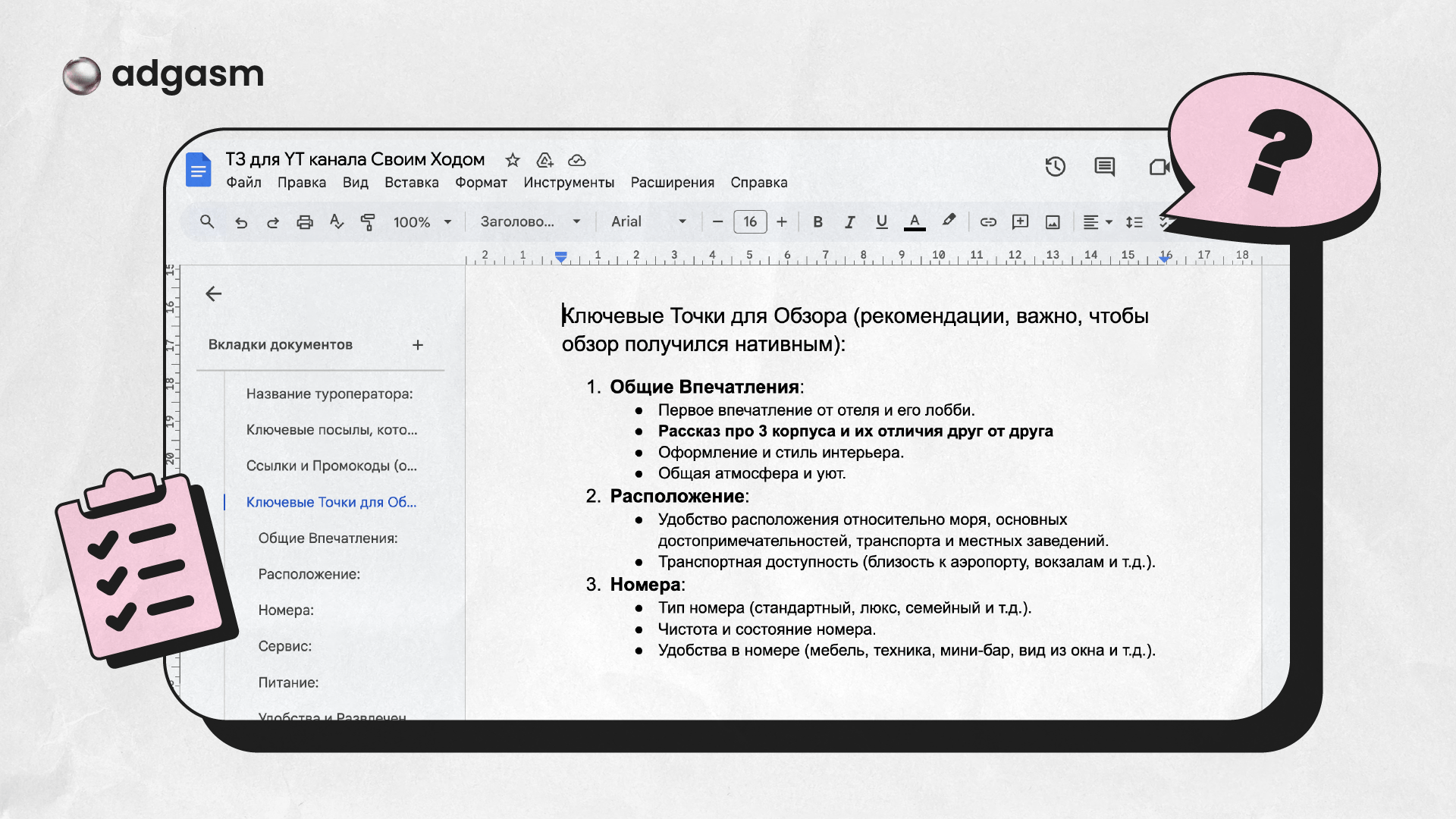Star the document title
The image size is (1456, 819).
[x=513, y=160]
